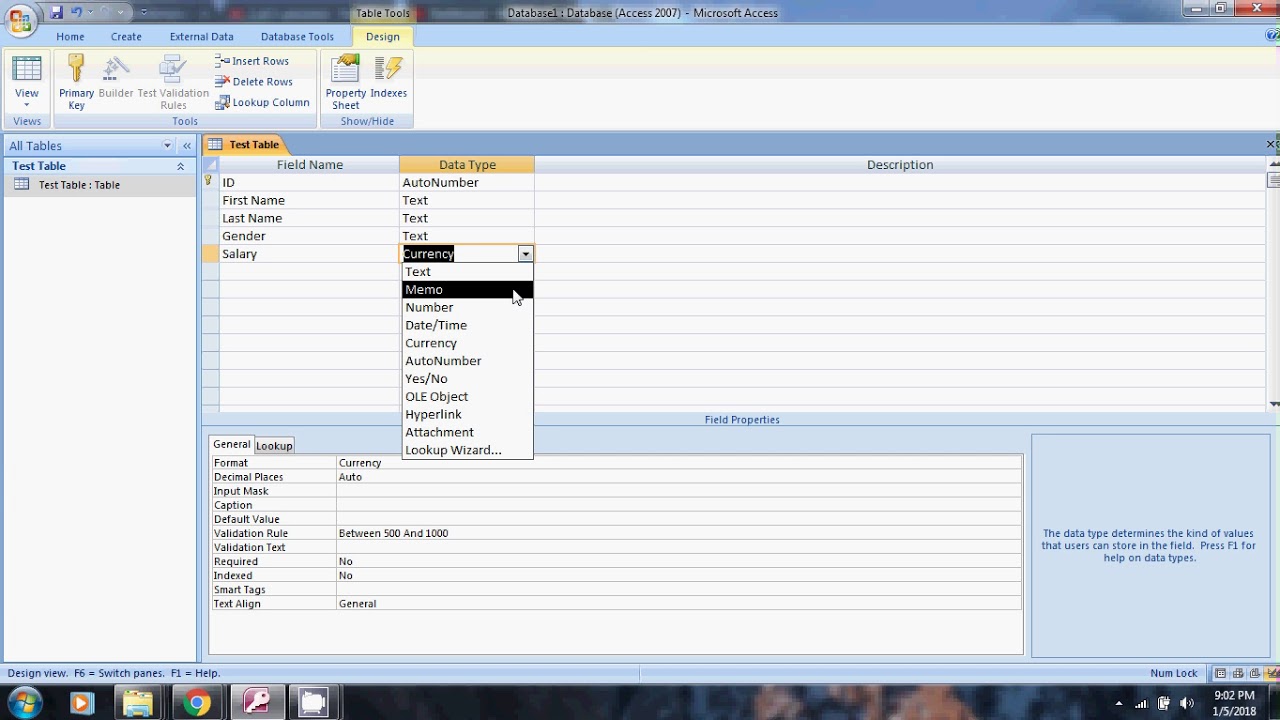Choose Date/Time from the data type list
1280x720 pixels.
[x=468, y=326]
